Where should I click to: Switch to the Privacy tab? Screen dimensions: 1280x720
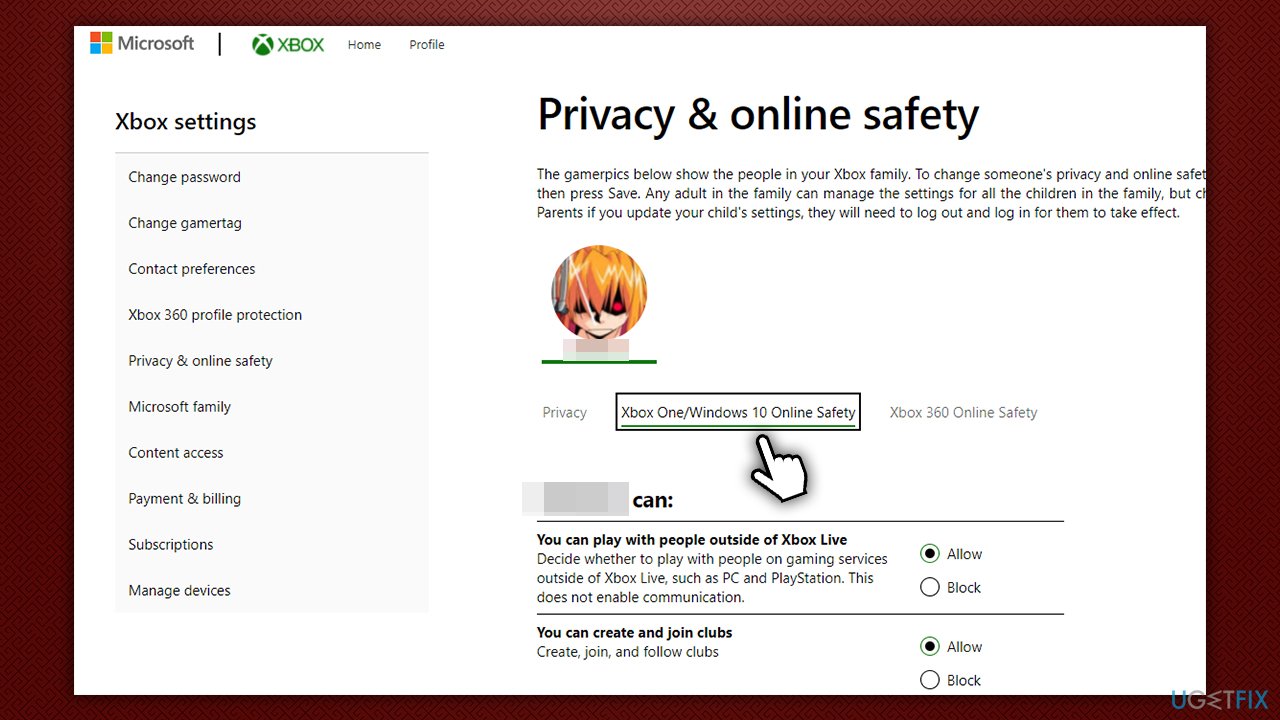[x=564, y=412]
